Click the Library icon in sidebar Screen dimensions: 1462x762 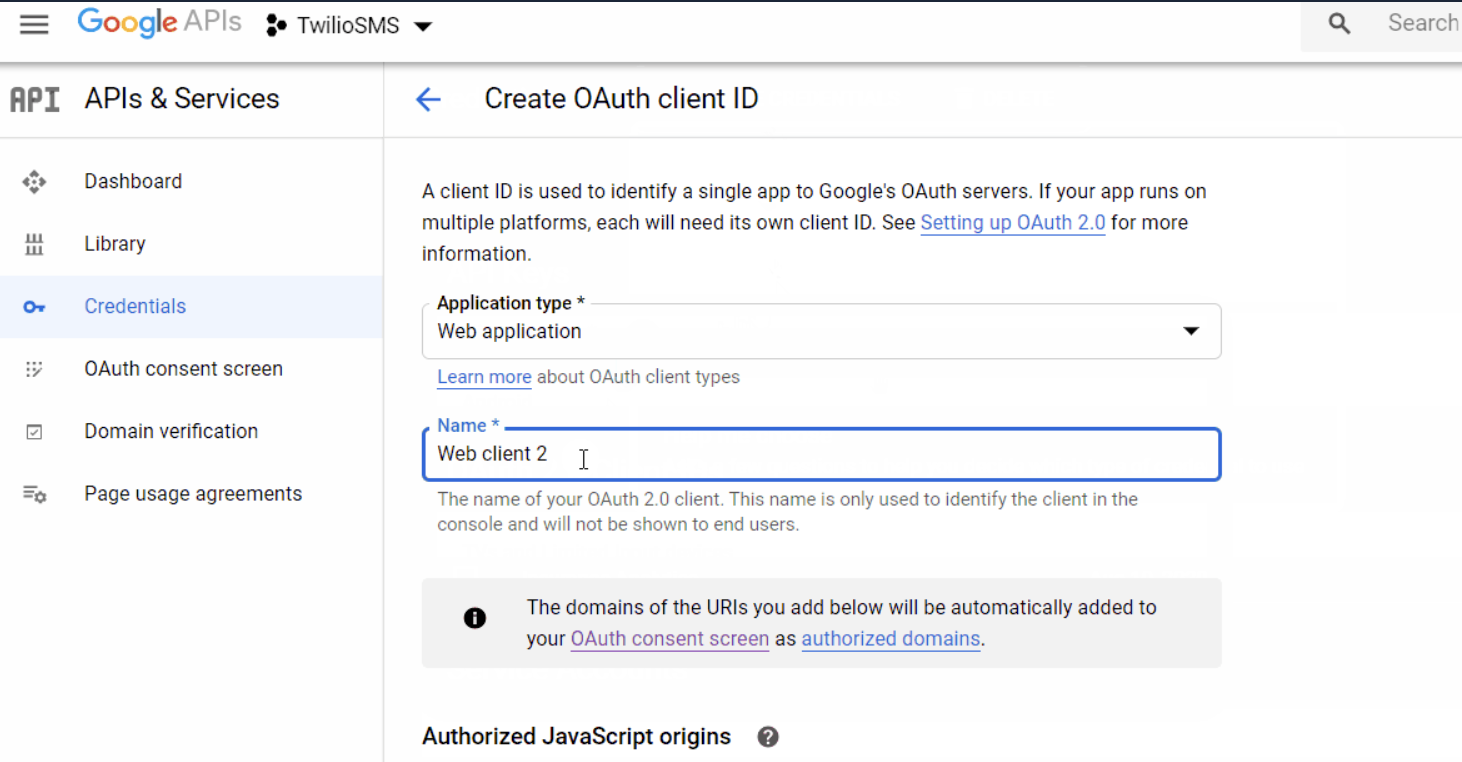34,244
